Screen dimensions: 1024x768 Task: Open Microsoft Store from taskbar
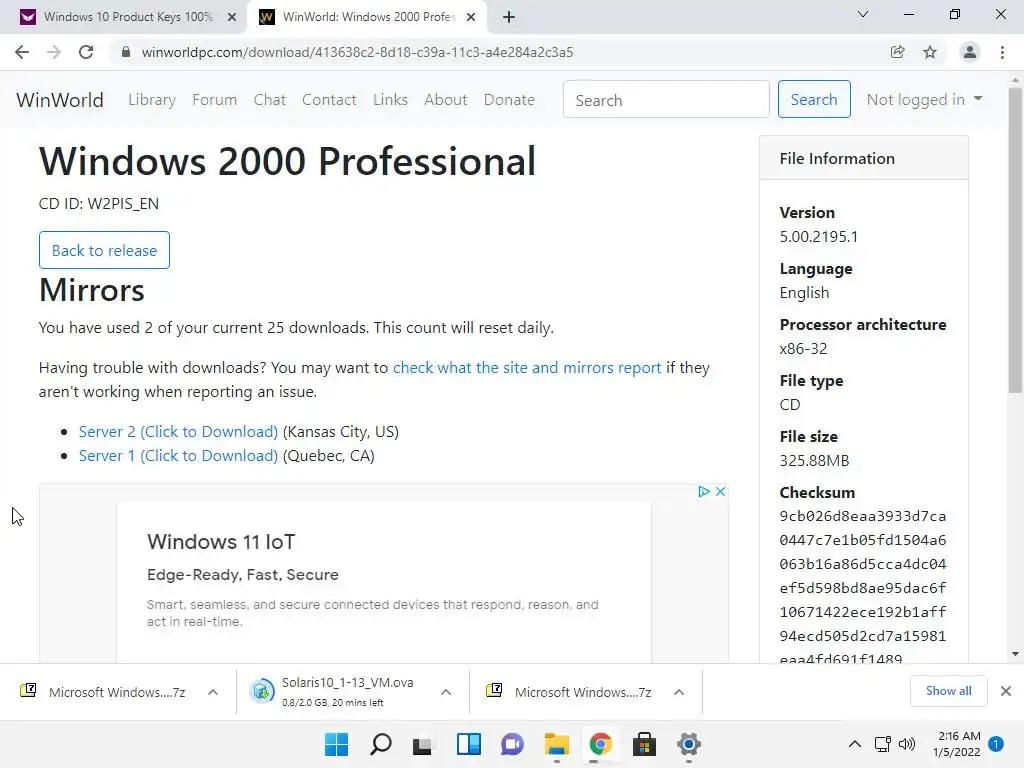[645, 744]
